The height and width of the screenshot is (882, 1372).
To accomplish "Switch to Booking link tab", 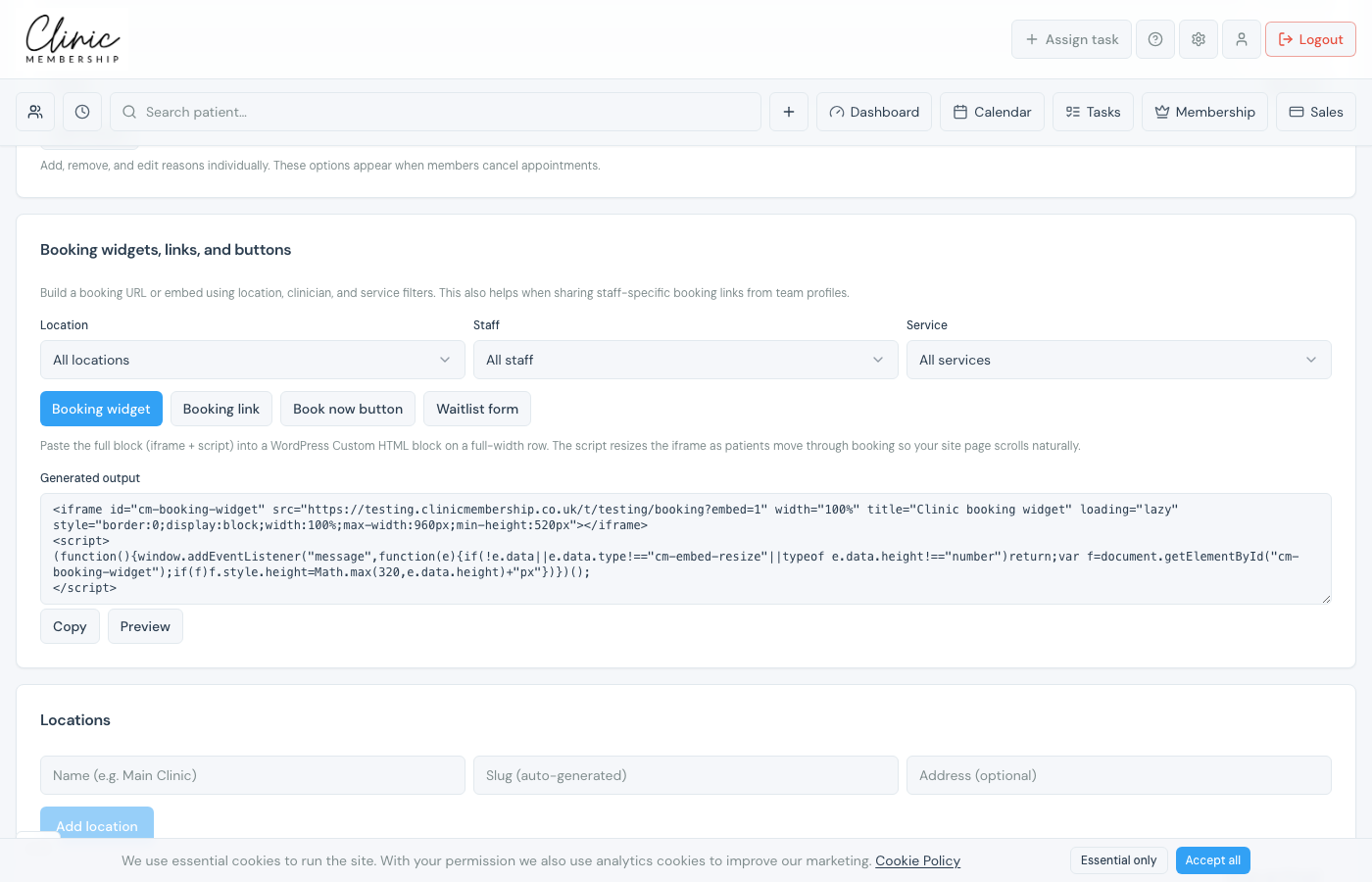I will click(x=221, y=409).
